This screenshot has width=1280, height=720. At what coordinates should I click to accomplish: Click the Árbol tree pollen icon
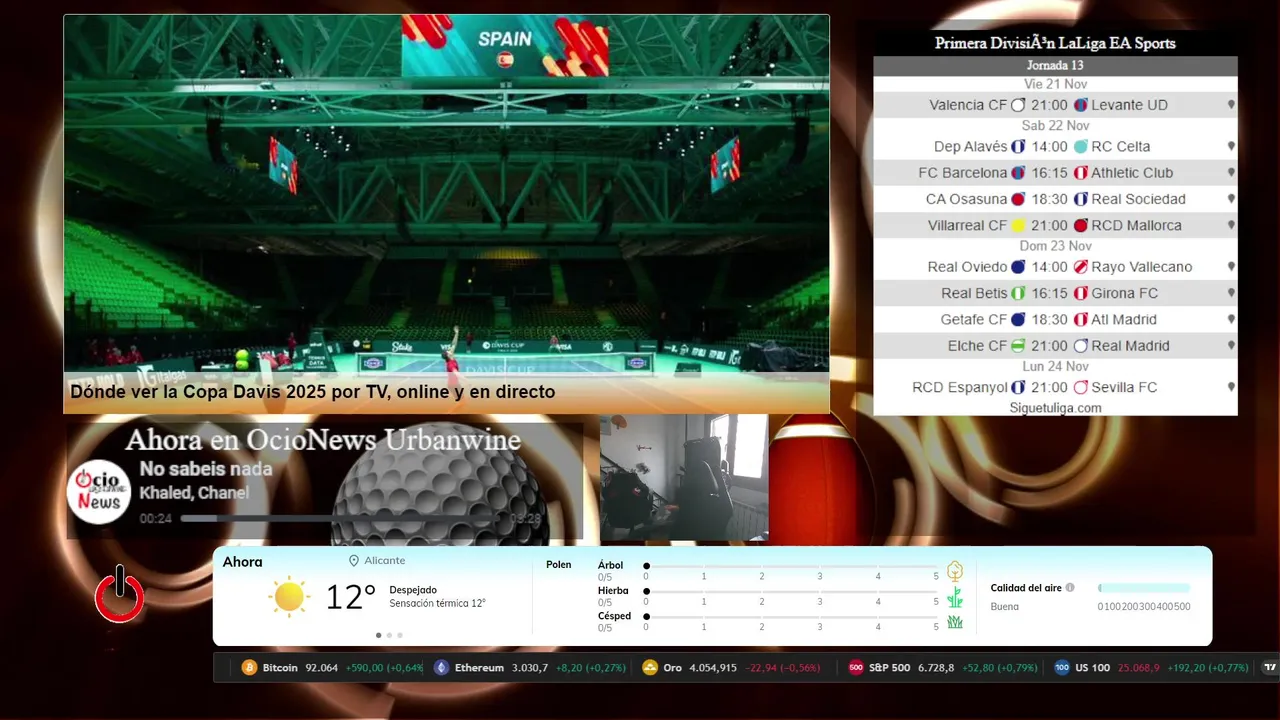(x=955, y=571)
